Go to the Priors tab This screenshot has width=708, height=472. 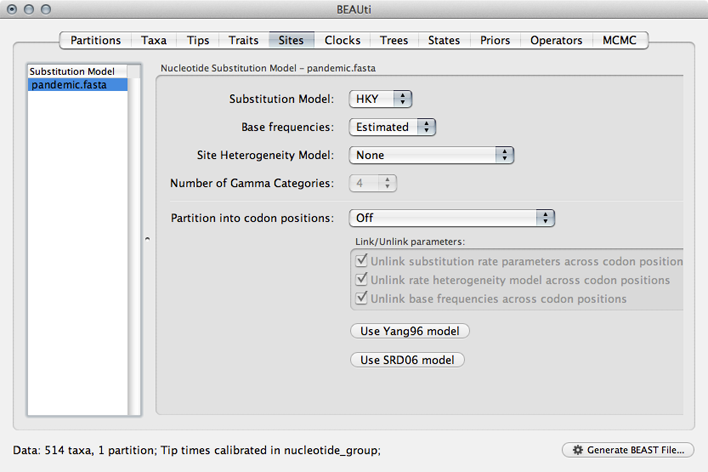coord(494,40)
